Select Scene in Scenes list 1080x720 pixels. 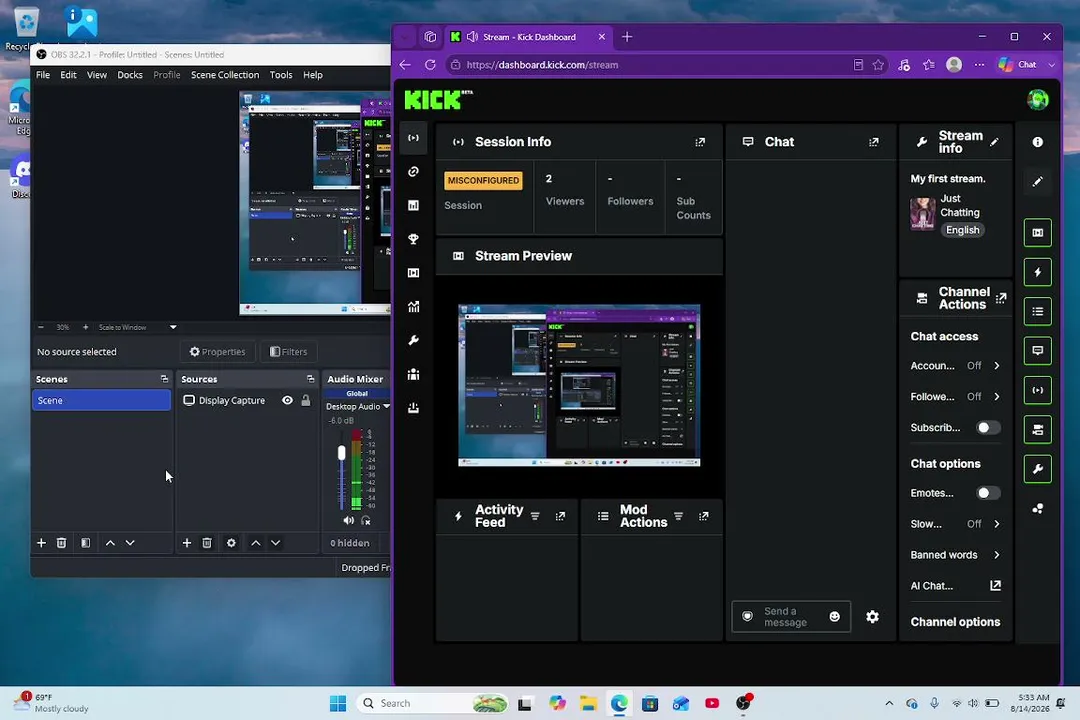(x=101, y=400)
